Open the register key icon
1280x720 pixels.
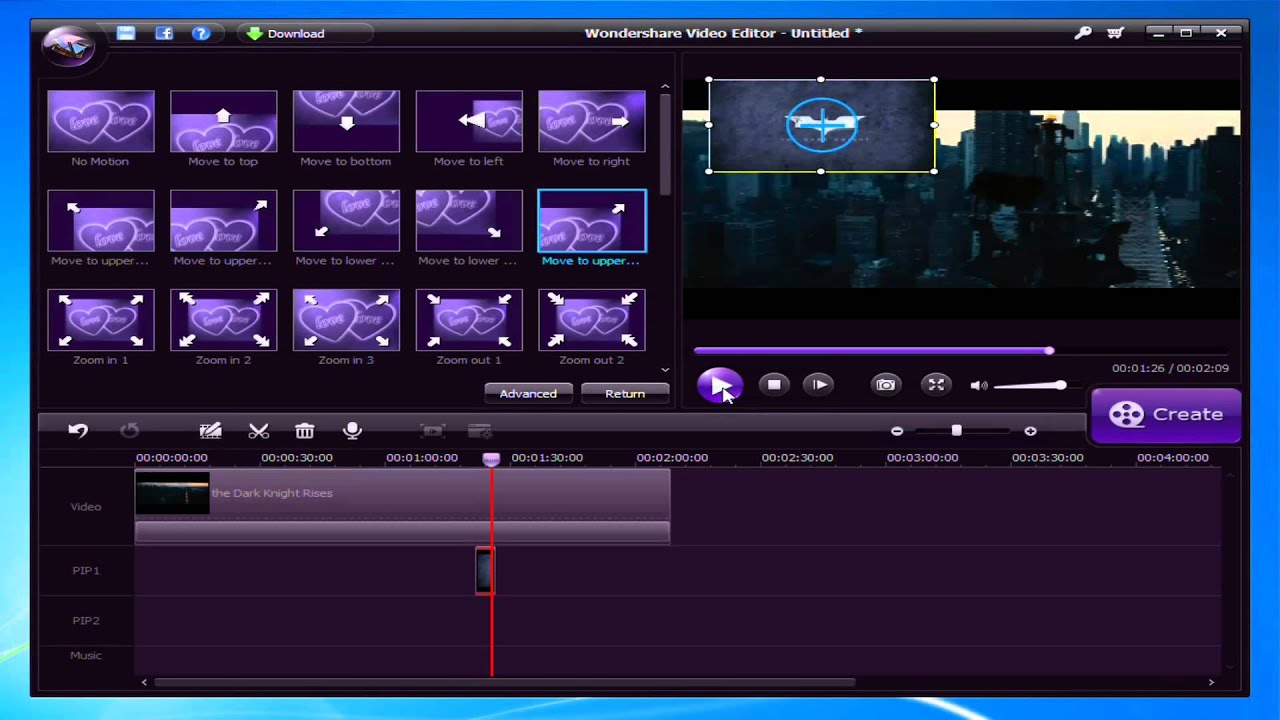[x=1083, y=33]
